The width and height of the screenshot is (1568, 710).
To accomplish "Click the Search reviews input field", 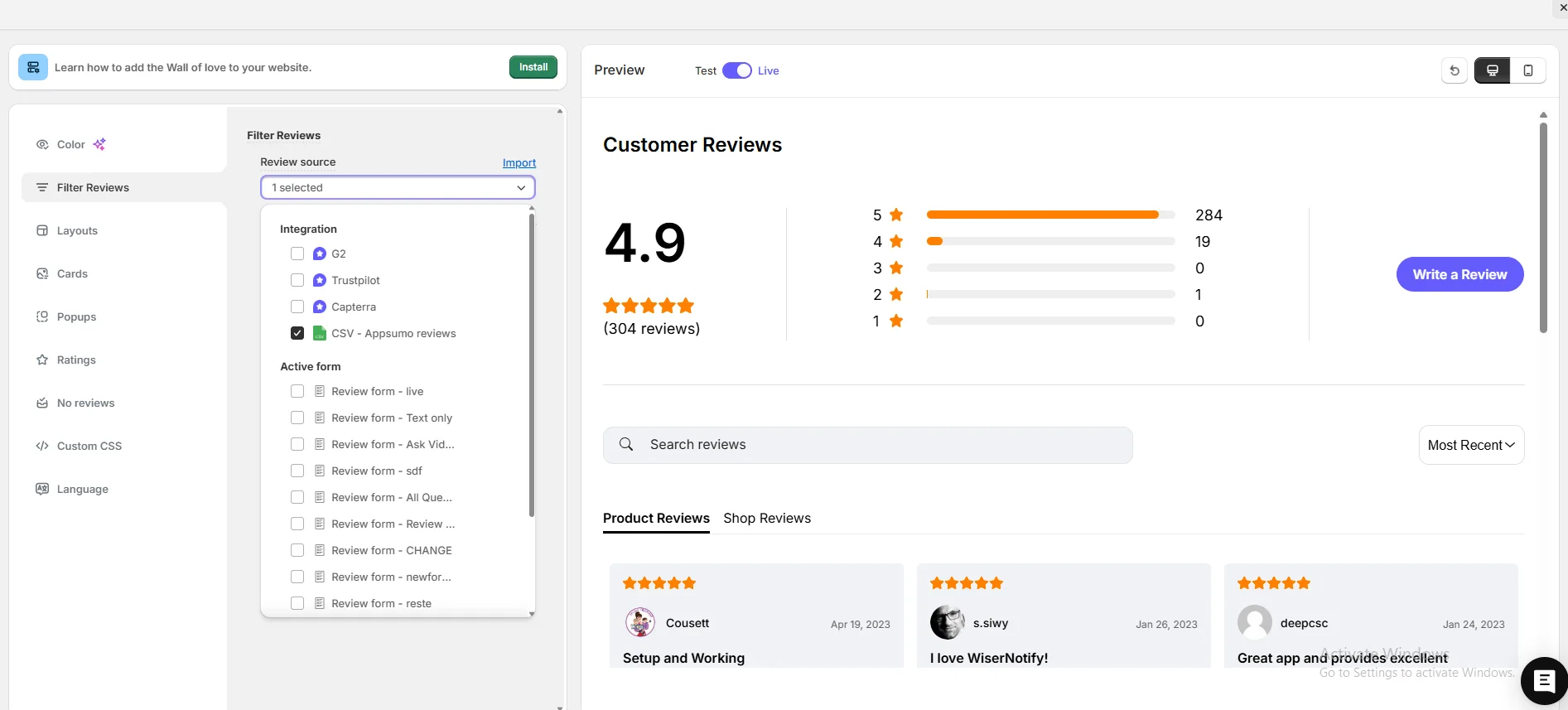I will click(x=868, y=445).
